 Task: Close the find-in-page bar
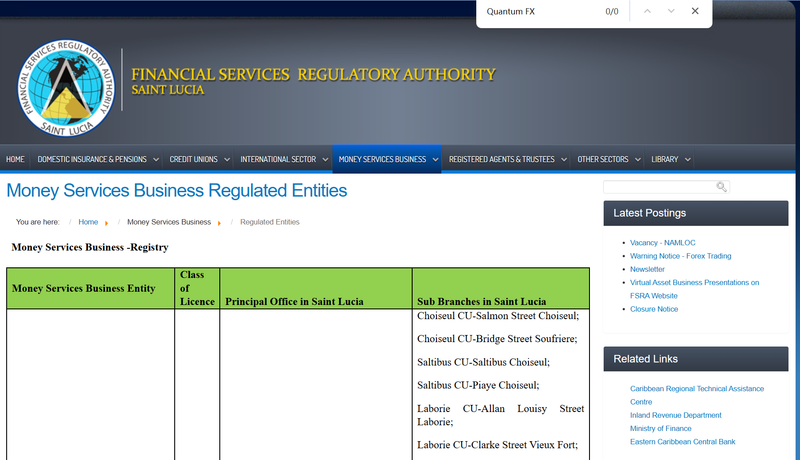coord(695,11)
